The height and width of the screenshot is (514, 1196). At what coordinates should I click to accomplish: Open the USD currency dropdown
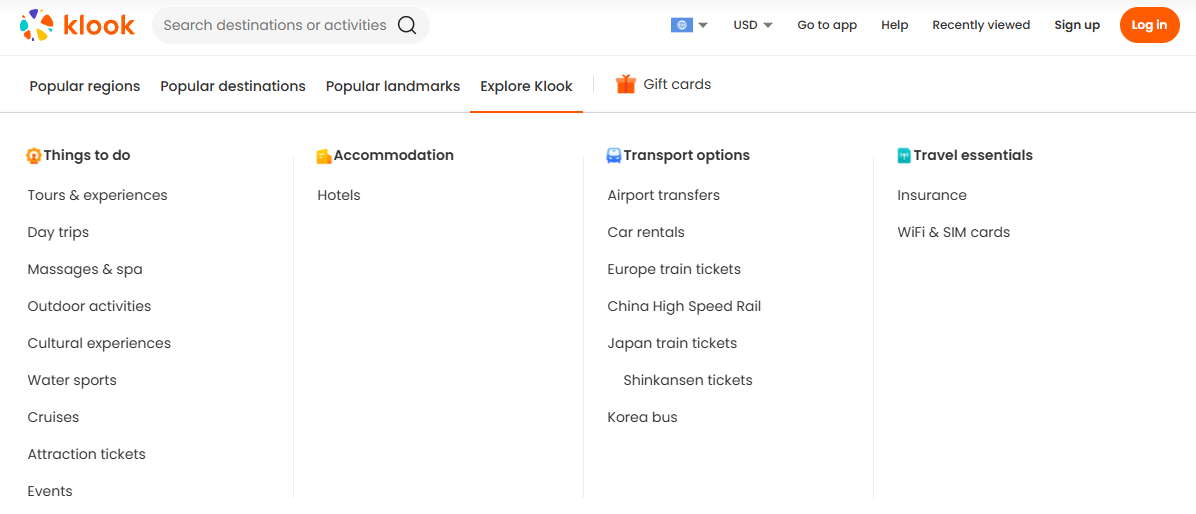753,25
